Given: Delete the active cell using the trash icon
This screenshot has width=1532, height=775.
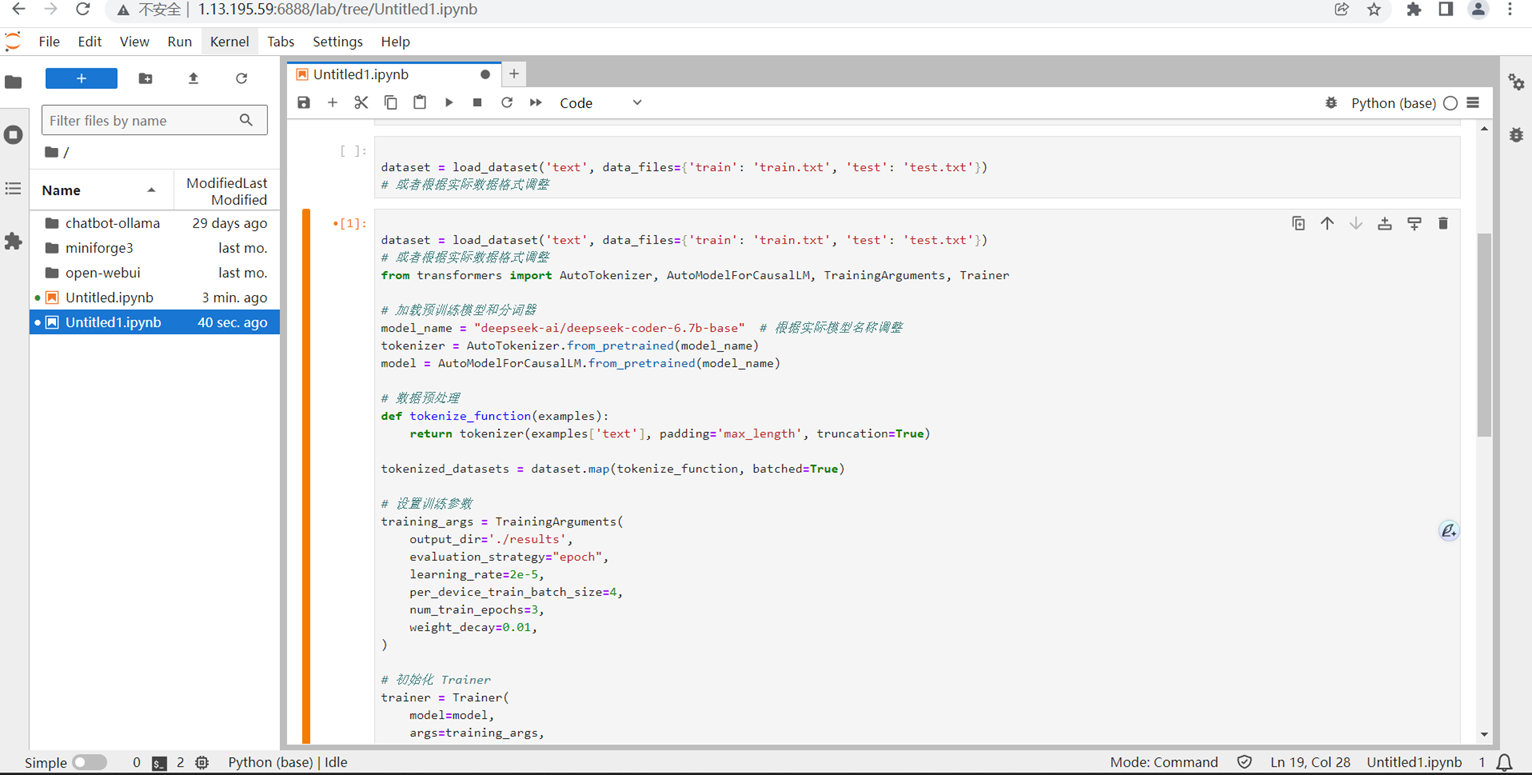Looking at the screenshot, I should pos(1443,224).
